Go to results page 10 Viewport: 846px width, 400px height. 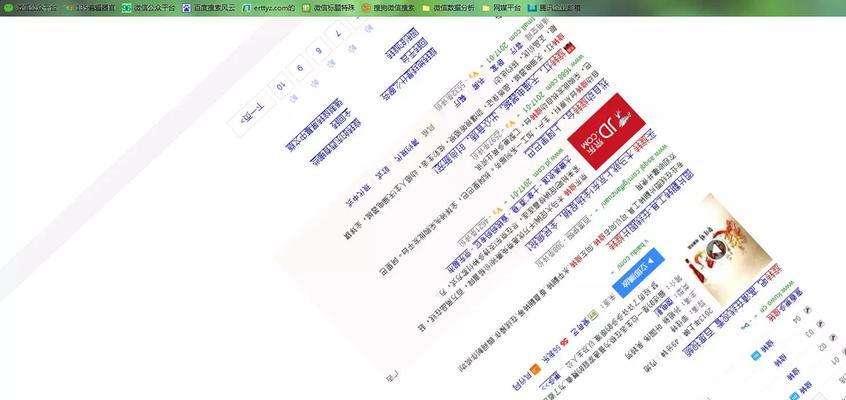pyautogui.click(x=281, y=85)
